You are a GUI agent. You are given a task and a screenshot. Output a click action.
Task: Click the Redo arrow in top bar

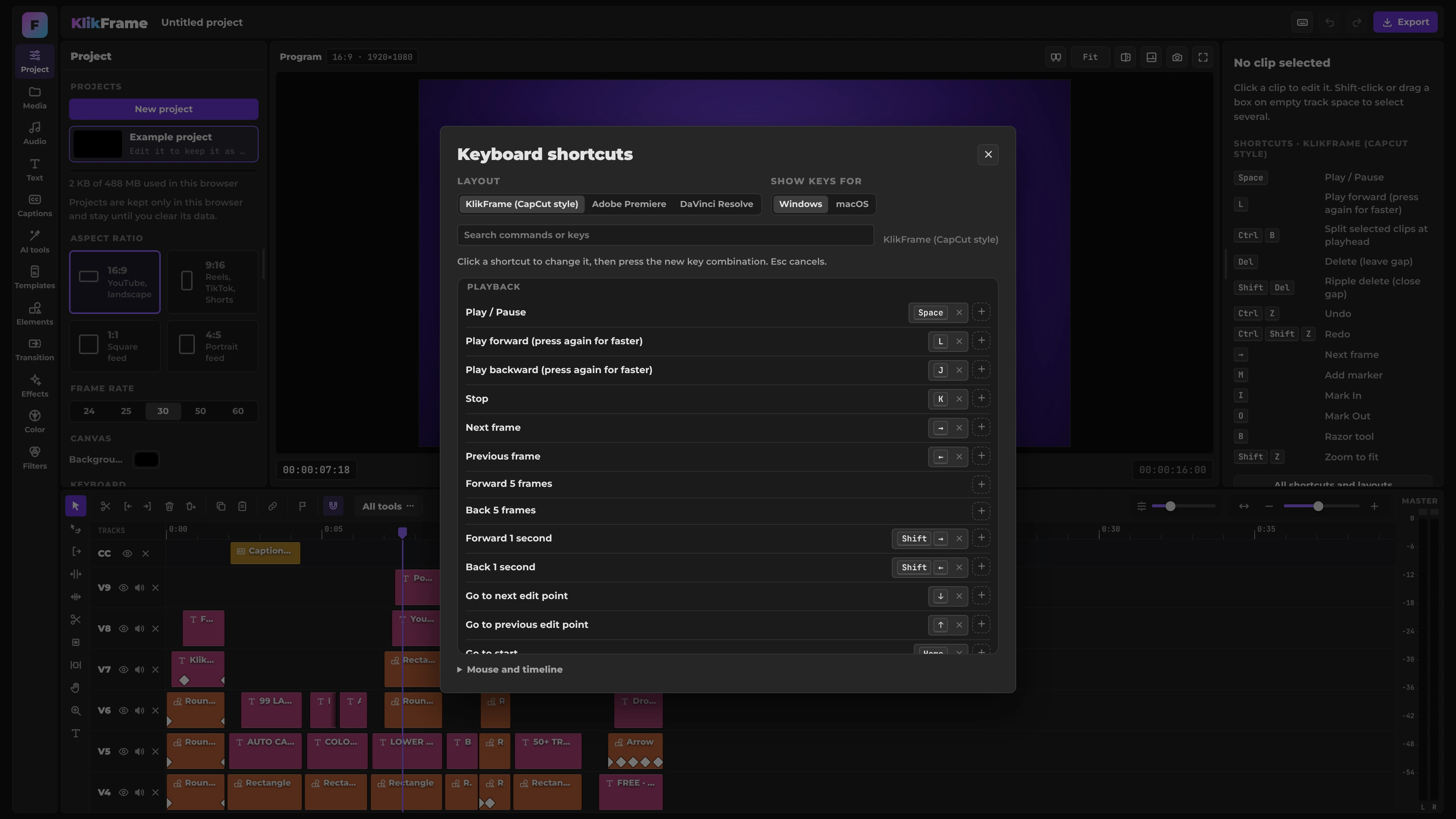click(x=1357, y=22)
